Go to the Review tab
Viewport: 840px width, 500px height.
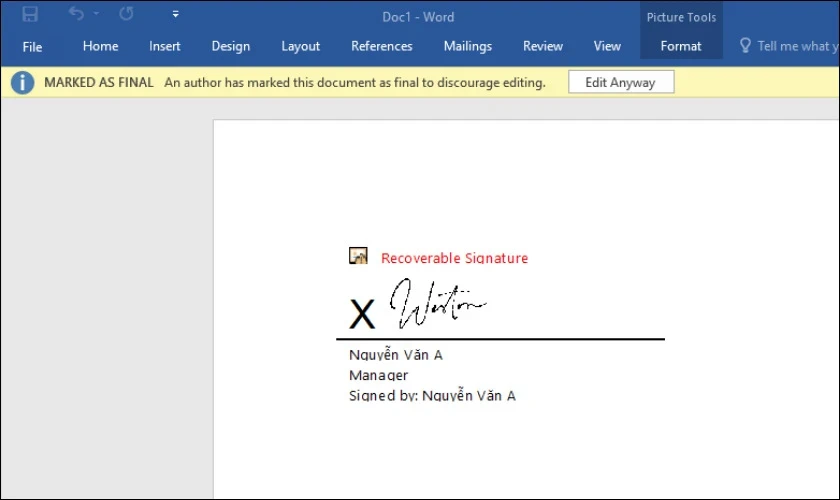coord(543,46)
